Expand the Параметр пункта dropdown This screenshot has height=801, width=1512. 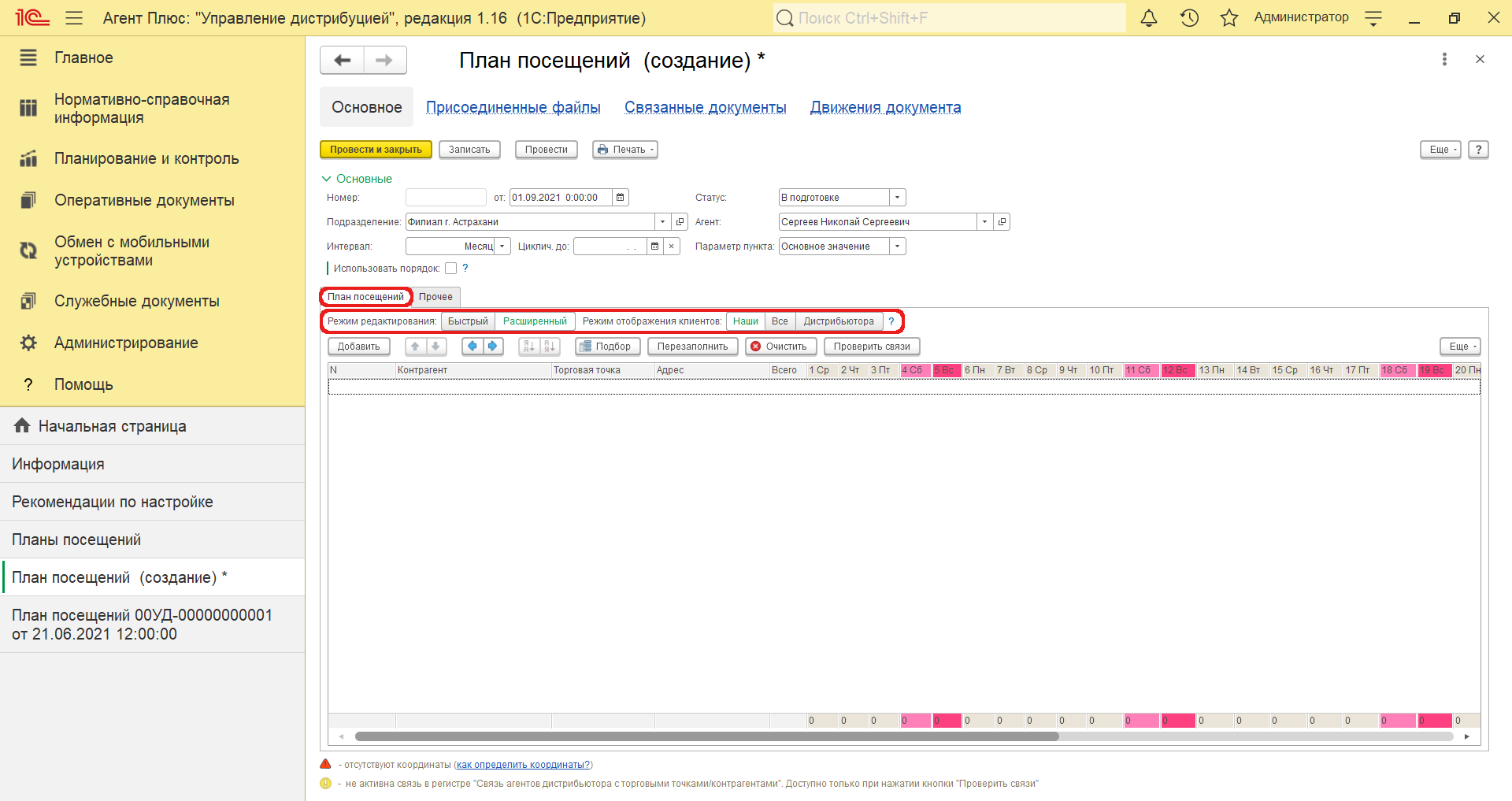point(897,247)
